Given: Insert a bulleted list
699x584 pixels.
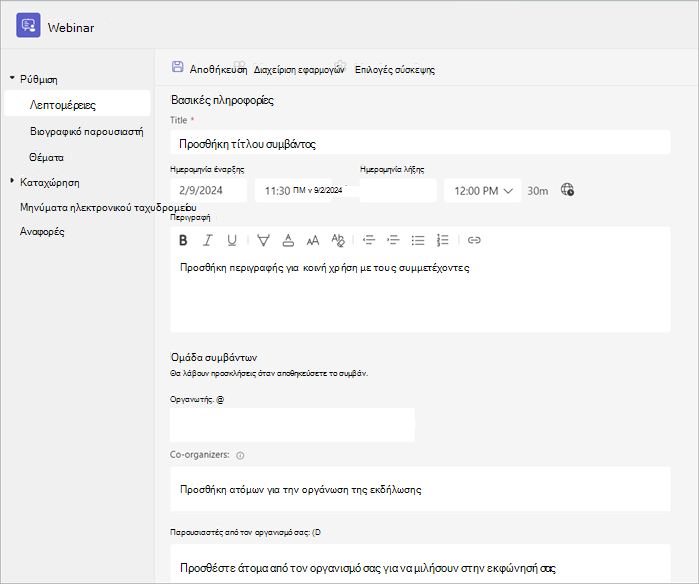Looking at the screenshot, I should 418,240.
